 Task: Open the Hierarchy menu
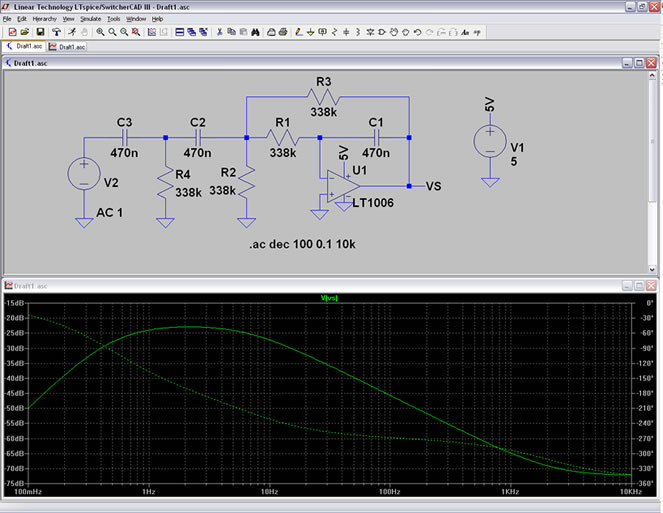[44, 19]
